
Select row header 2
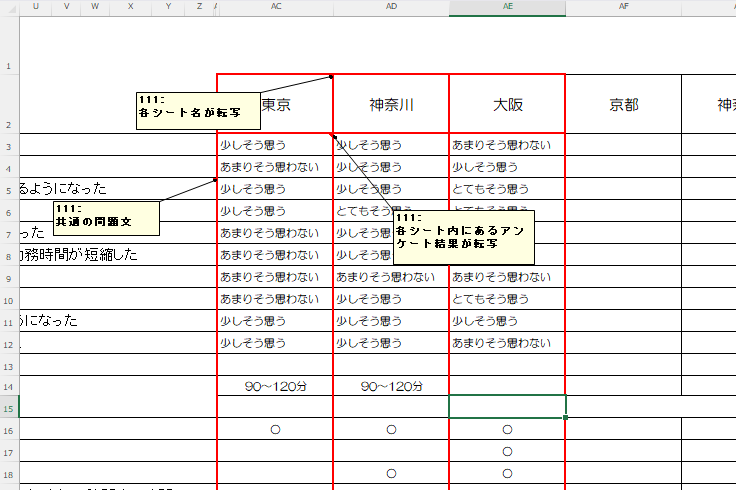coord(9,104)
